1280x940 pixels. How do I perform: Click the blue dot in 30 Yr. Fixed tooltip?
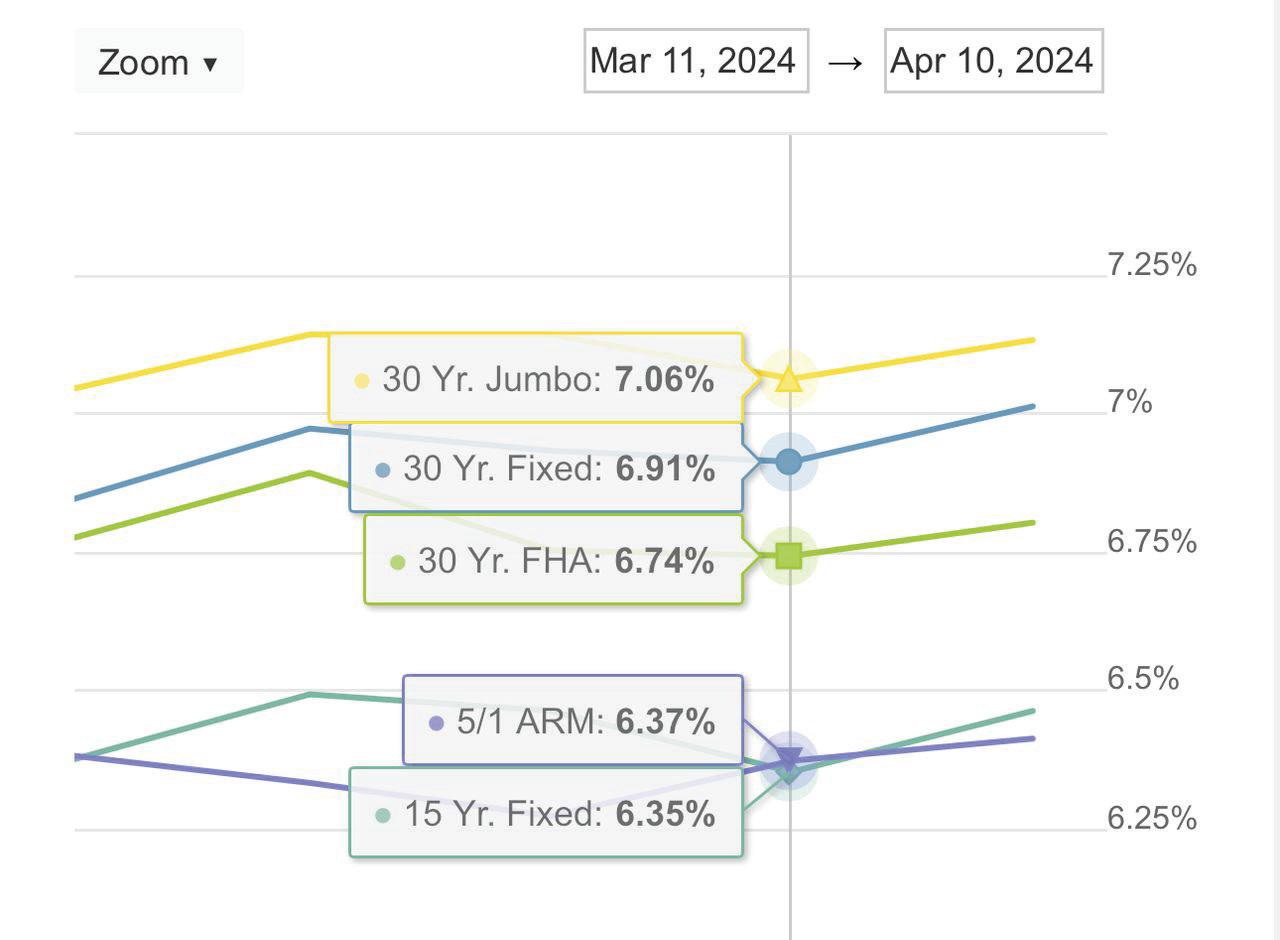point(383,469)
